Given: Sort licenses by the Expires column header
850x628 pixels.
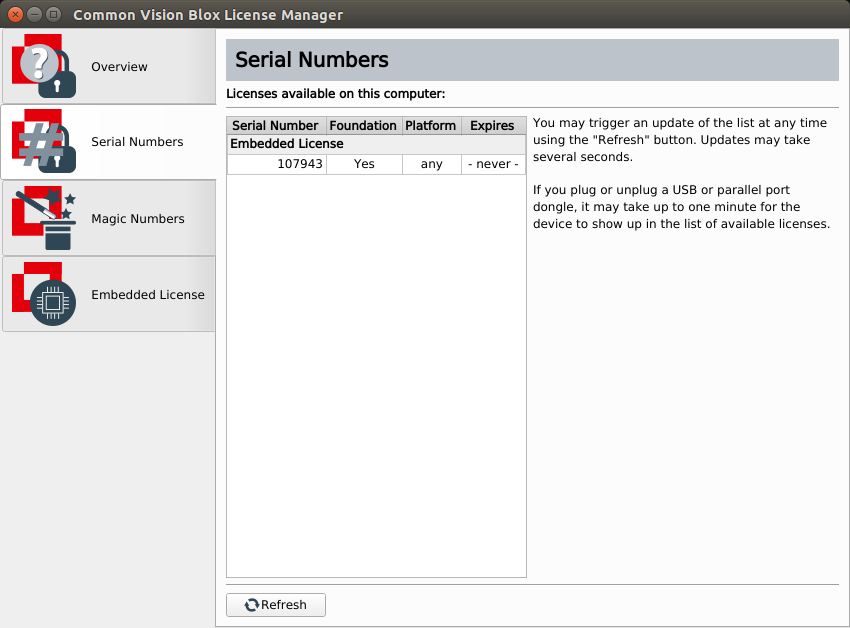Looking at the screenshot, I should [492, 126].
